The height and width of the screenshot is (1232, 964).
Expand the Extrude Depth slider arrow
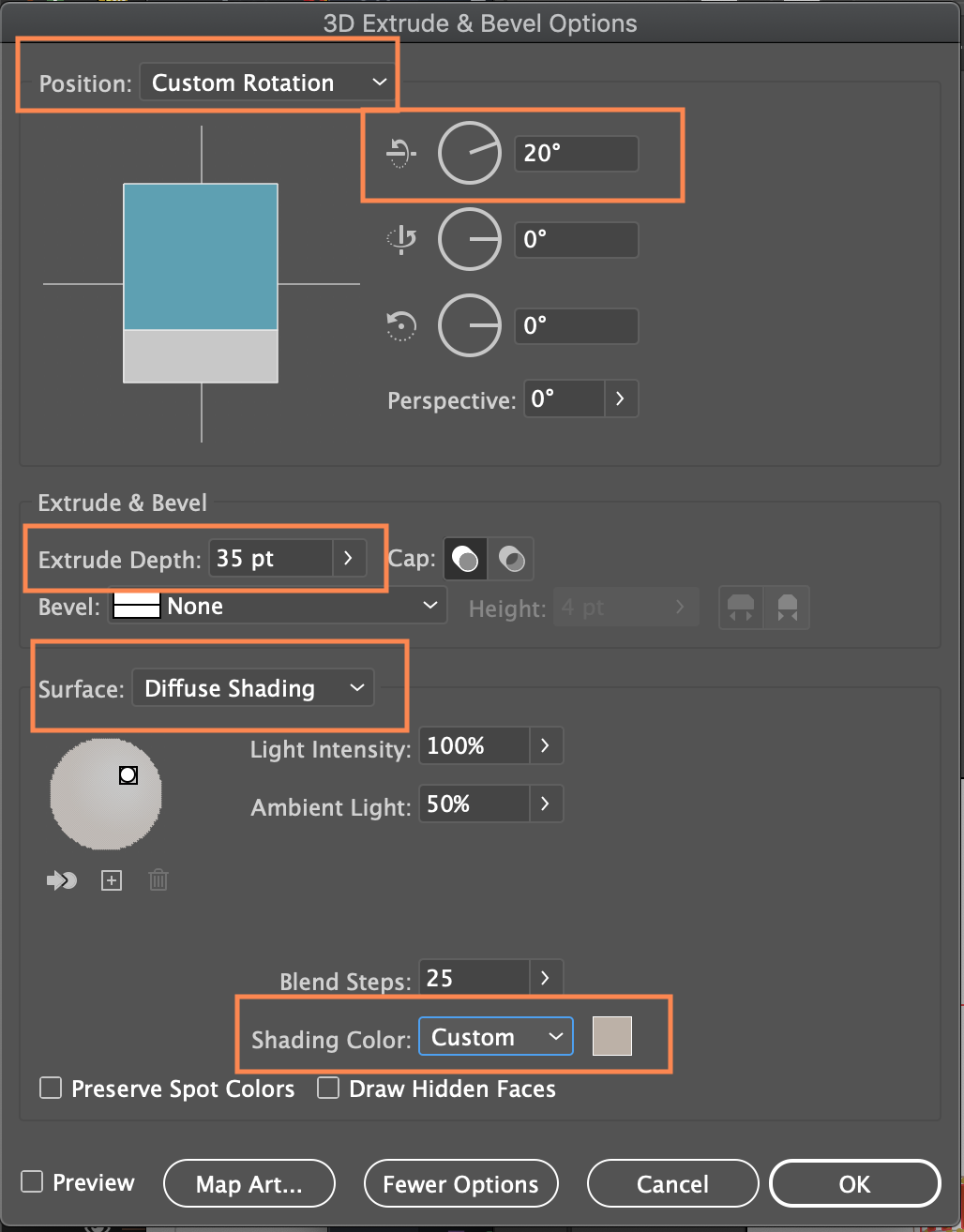click(x=348, y=559)
